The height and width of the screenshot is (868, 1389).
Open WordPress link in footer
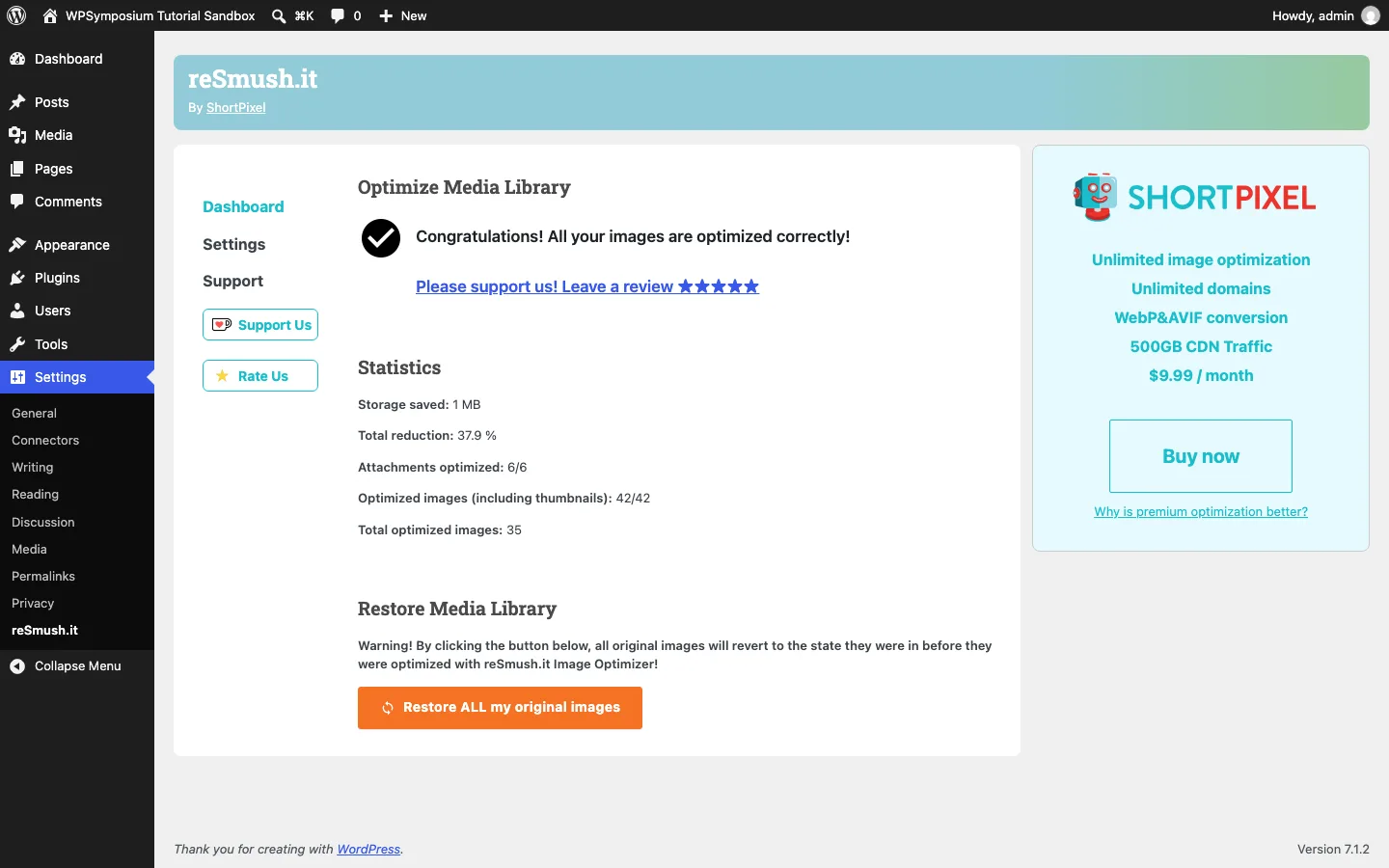[368, 849]
